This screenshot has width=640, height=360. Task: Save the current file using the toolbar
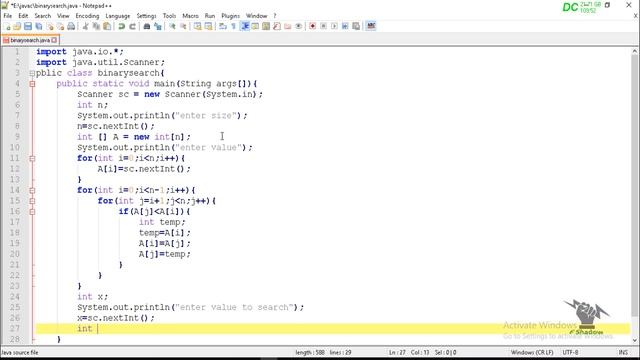pyautogui.click(x=28, y=27)
